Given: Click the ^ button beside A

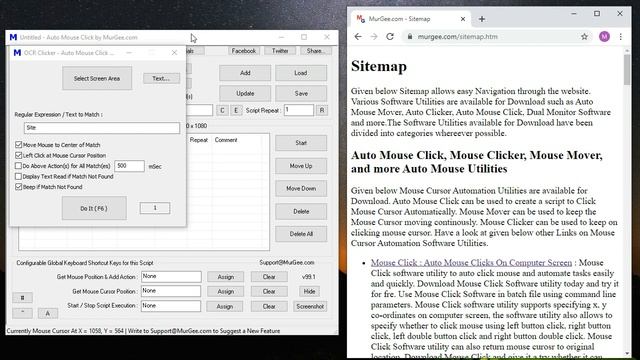Looking at the screenshot, I should tap(22, 313).
